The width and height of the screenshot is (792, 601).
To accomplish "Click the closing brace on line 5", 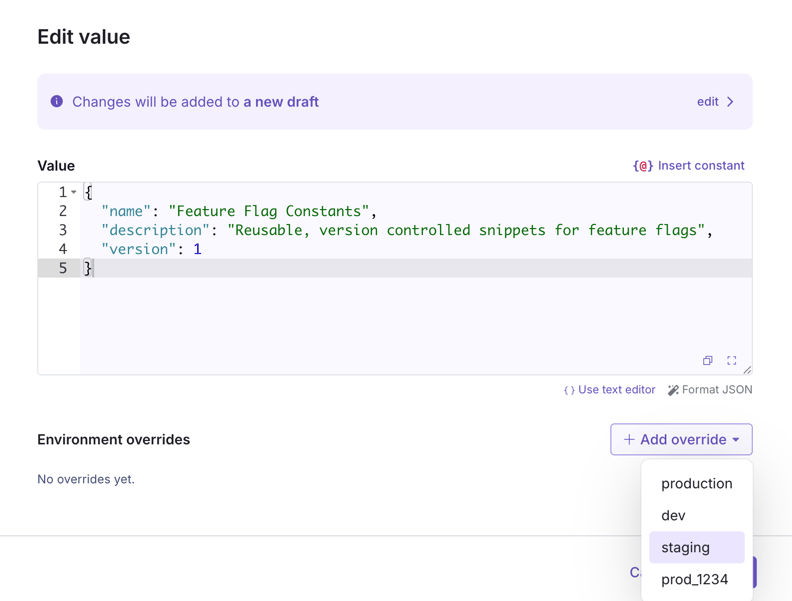I will (88, 268).
